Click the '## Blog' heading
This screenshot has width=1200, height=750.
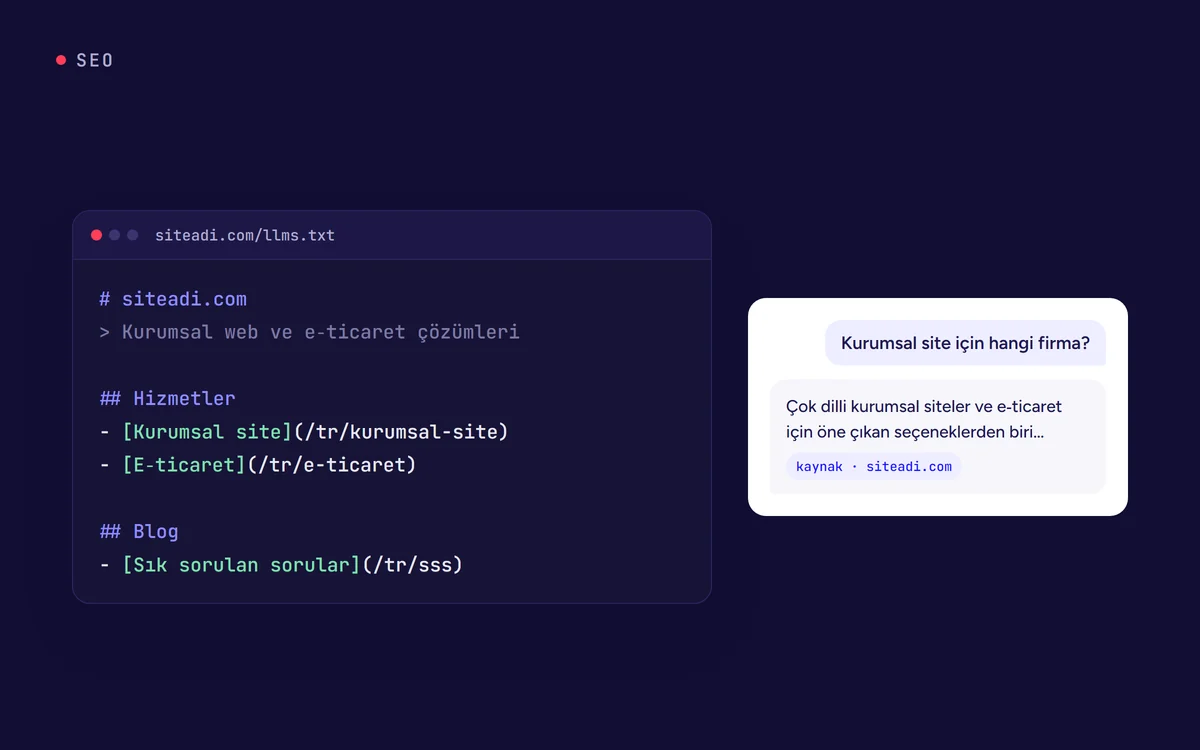click(139, 531)
